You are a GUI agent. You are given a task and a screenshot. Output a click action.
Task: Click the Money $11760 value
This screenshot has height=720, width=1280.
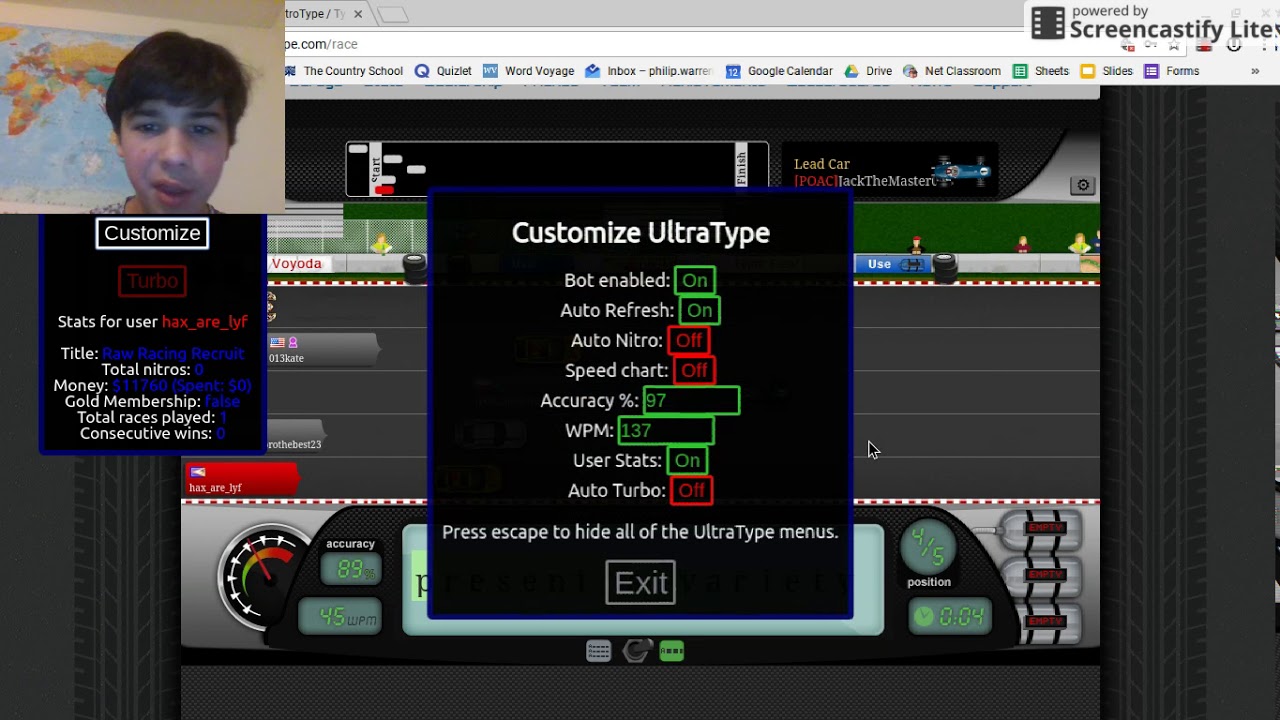click(182, 386)
